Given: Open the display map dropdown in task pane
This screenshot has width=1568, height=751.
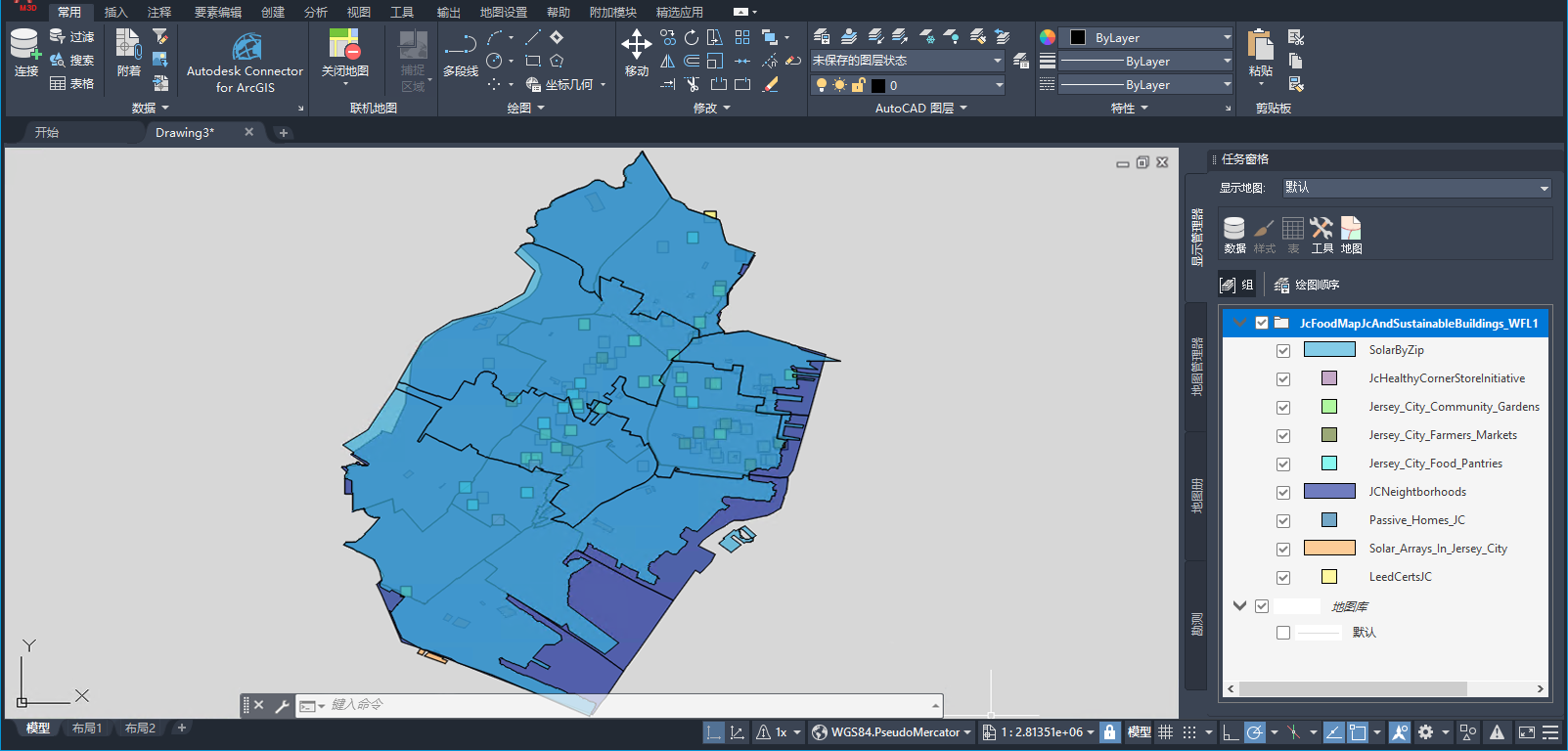Looking at the screenshot, I should pyautogui.click(x=1416, y=188).
